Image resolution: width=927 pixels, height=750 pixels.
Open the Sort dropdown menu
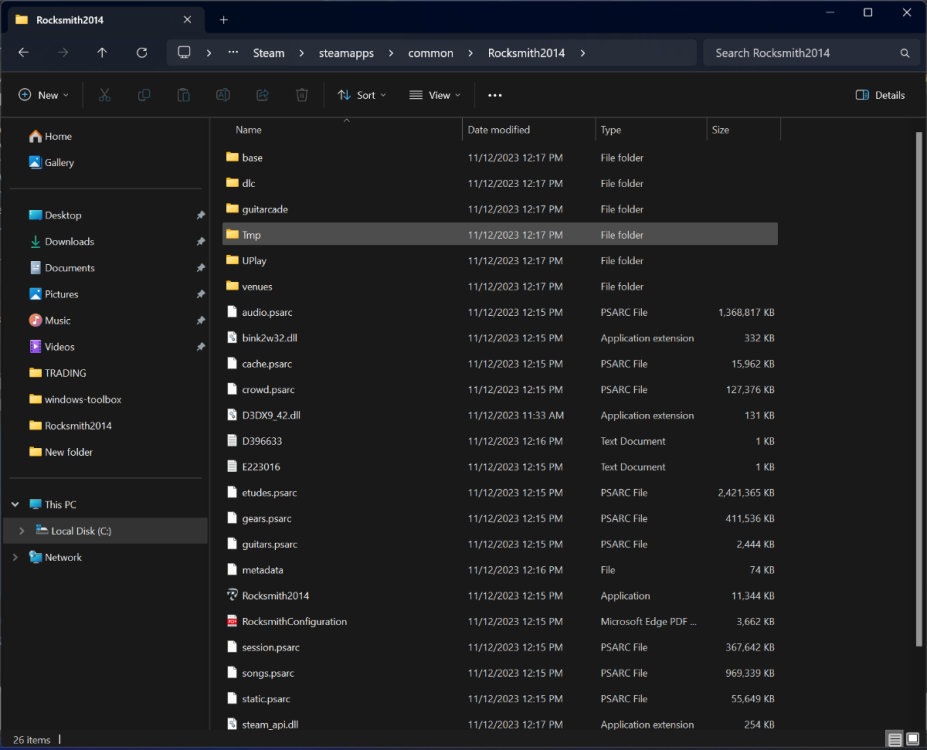362,95
